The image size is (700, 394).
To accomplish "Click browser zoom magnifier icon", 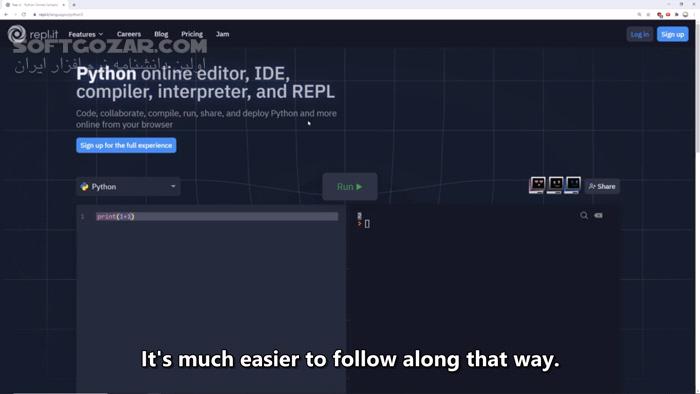I will pyautogui.click(x=639, y=14).
